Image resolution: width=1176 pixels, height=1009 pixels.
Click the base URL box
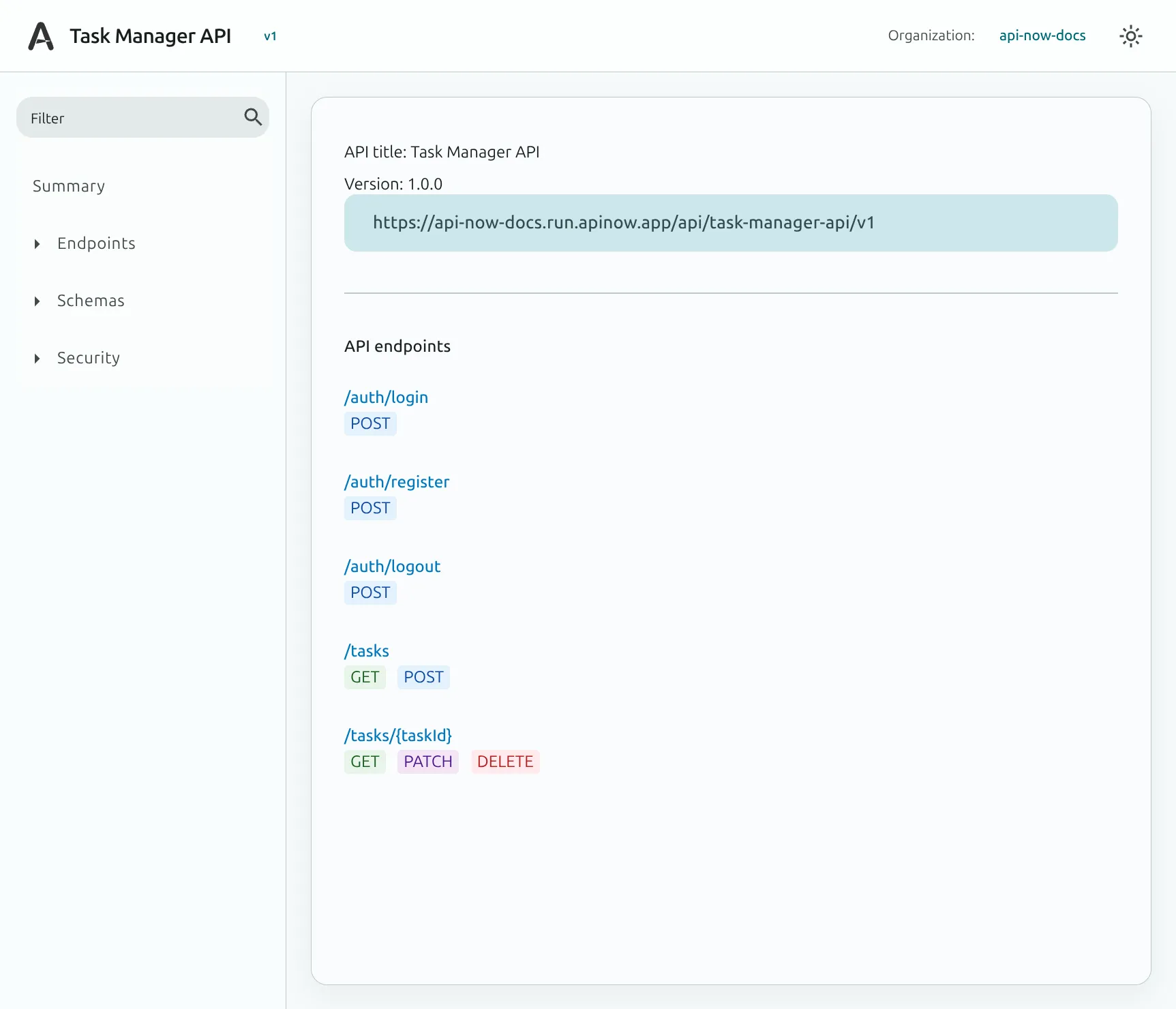731,223
